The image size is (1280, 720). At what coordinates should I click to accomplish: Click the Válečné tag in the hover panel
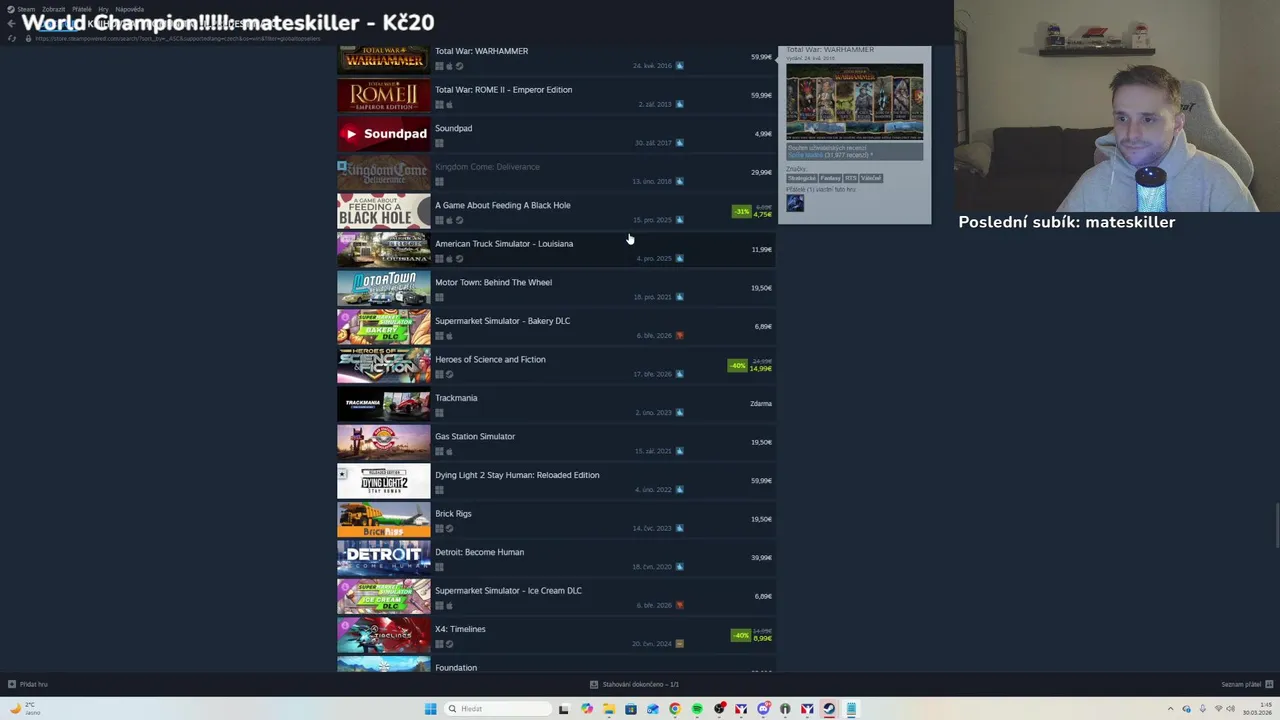(871, 178)
